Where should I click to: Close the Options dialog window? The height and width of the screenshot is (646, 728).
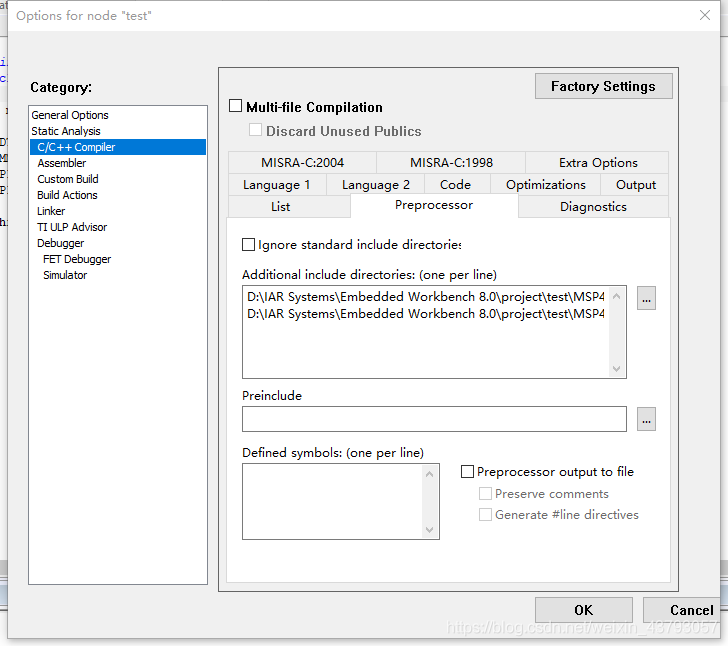point(704,15)
